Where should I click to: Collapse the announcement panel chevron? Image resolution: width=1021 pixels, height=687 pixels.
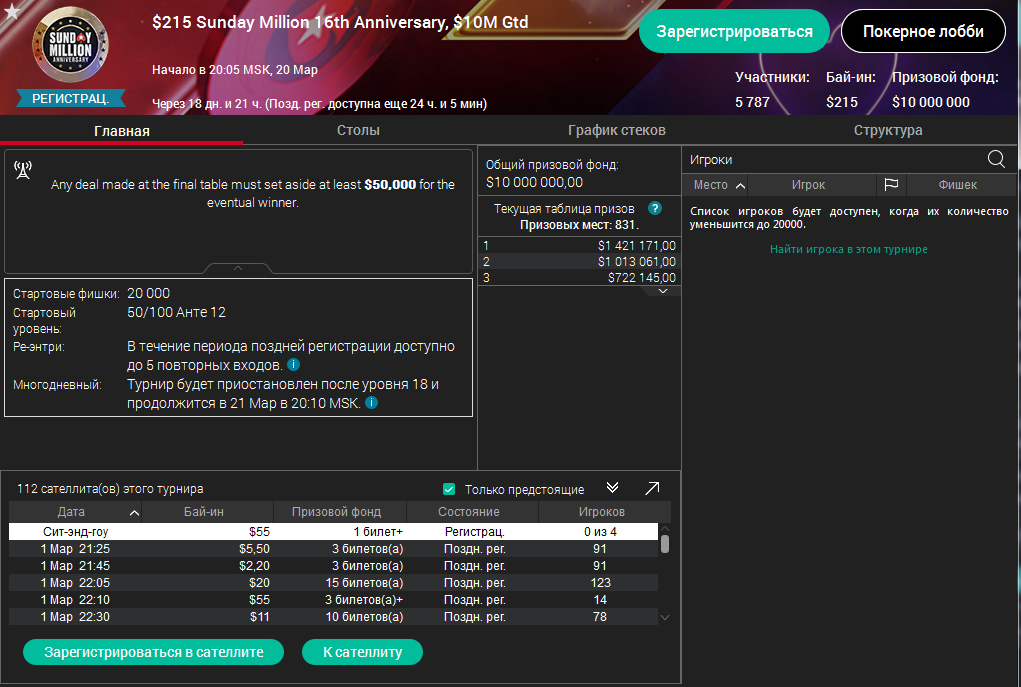tap(238, 268)
